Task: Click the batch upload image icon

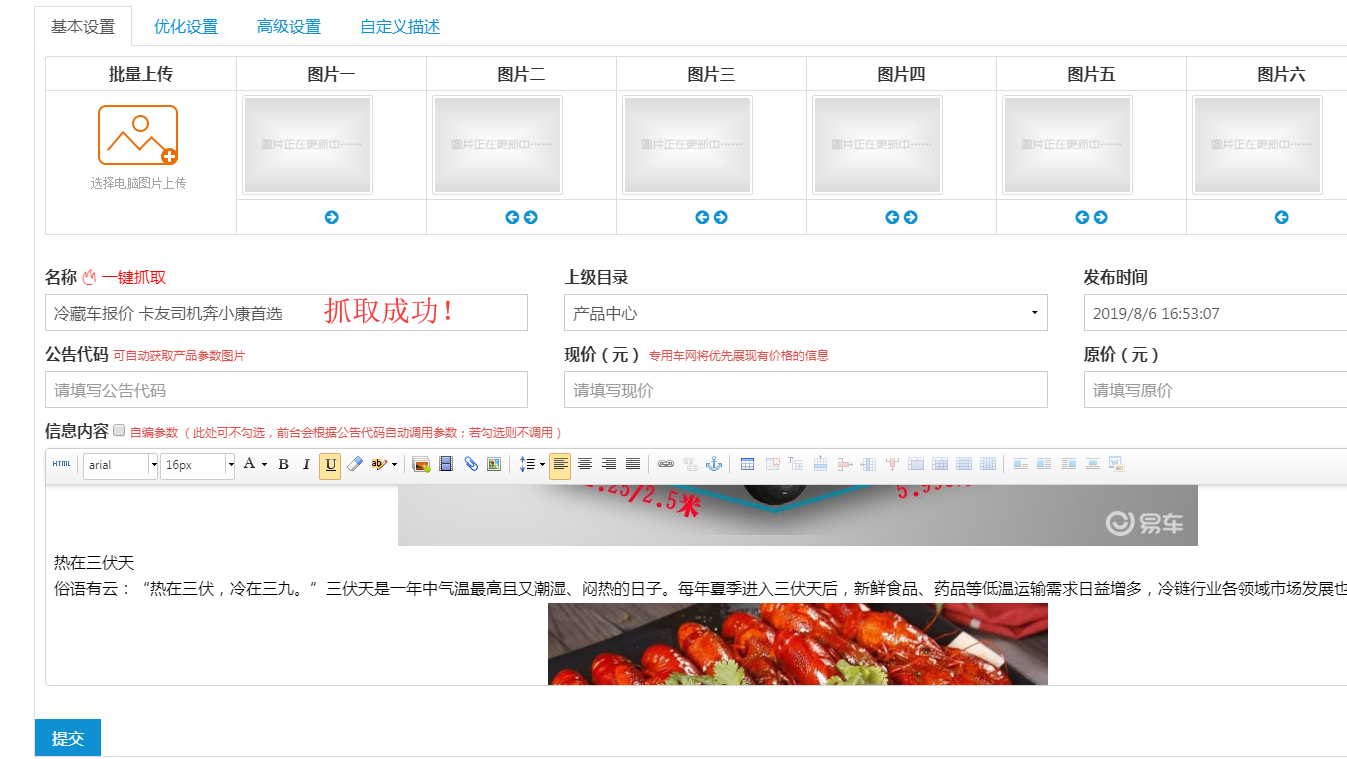Action: [x=138, y=135]
